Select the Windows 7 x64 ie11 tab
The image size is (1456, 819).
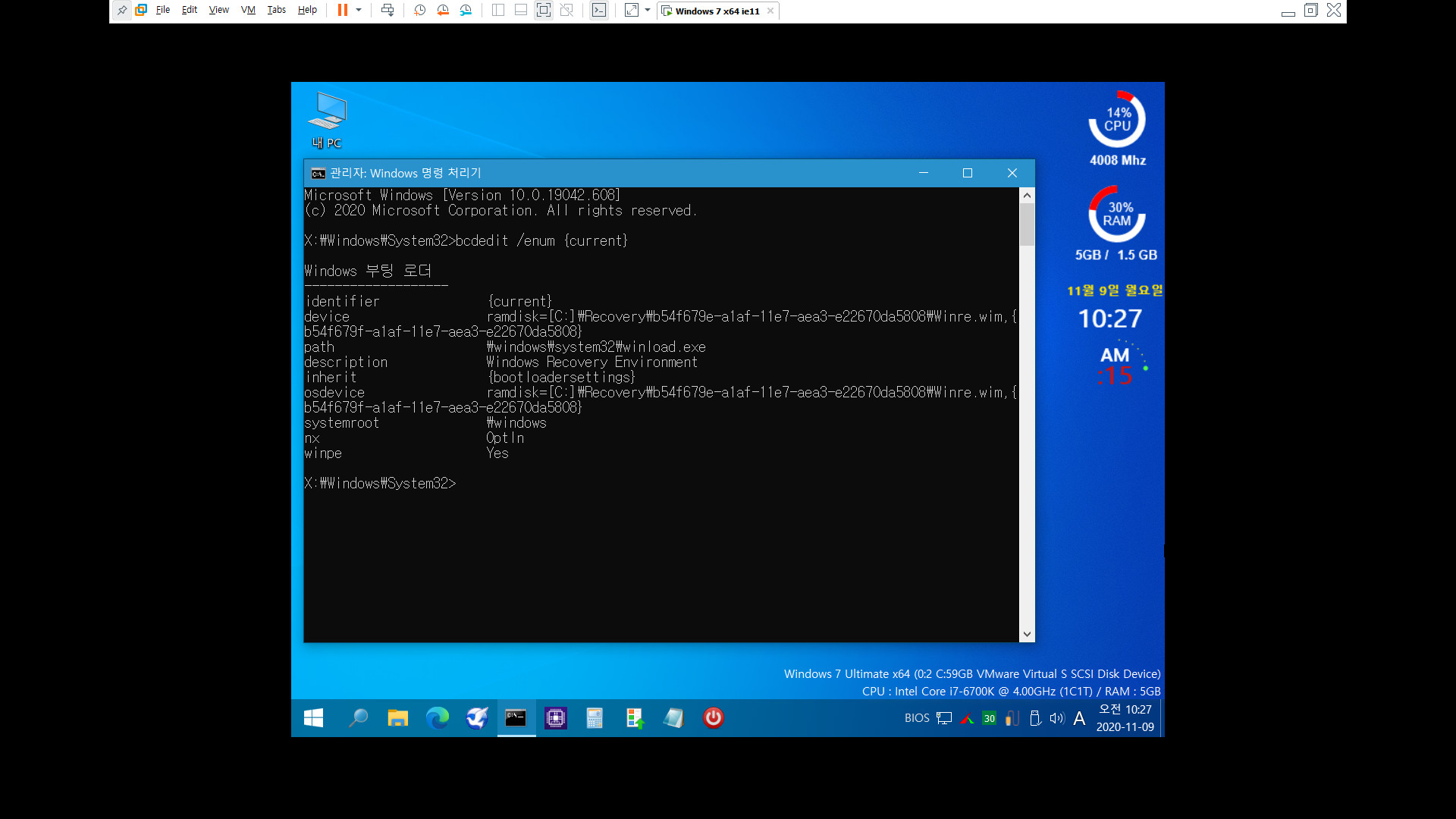pyautogui.click(x=717, y=11)
